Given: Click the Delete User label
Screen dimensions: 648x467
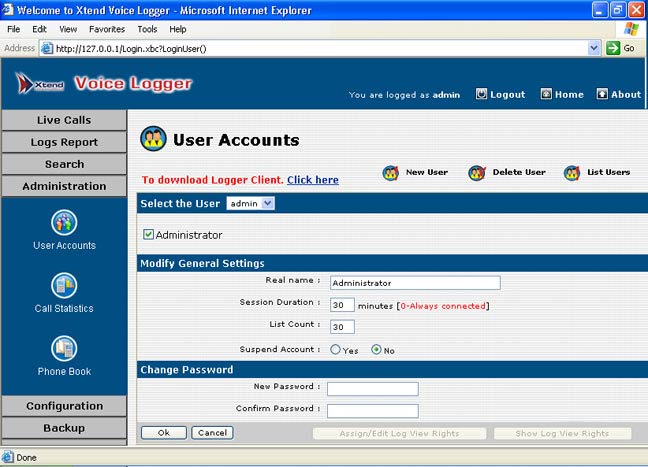Looking at the screenshot, I should coord(519,172).
